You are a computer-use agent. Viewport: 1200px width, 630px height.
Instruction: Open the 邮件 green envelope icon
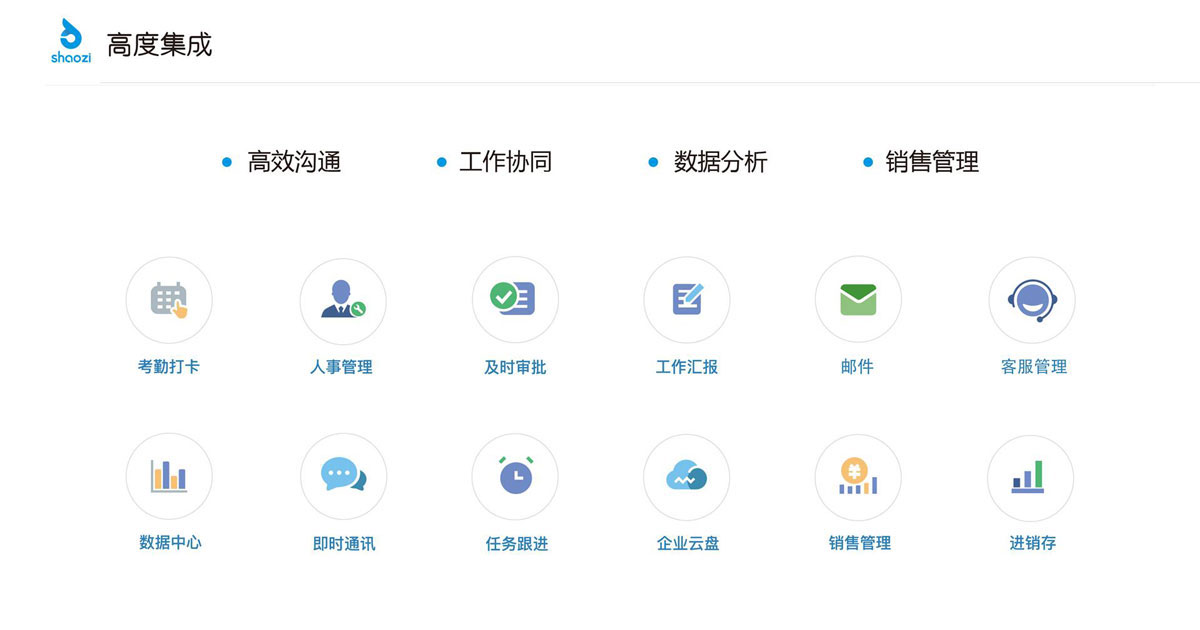point(858,300)
